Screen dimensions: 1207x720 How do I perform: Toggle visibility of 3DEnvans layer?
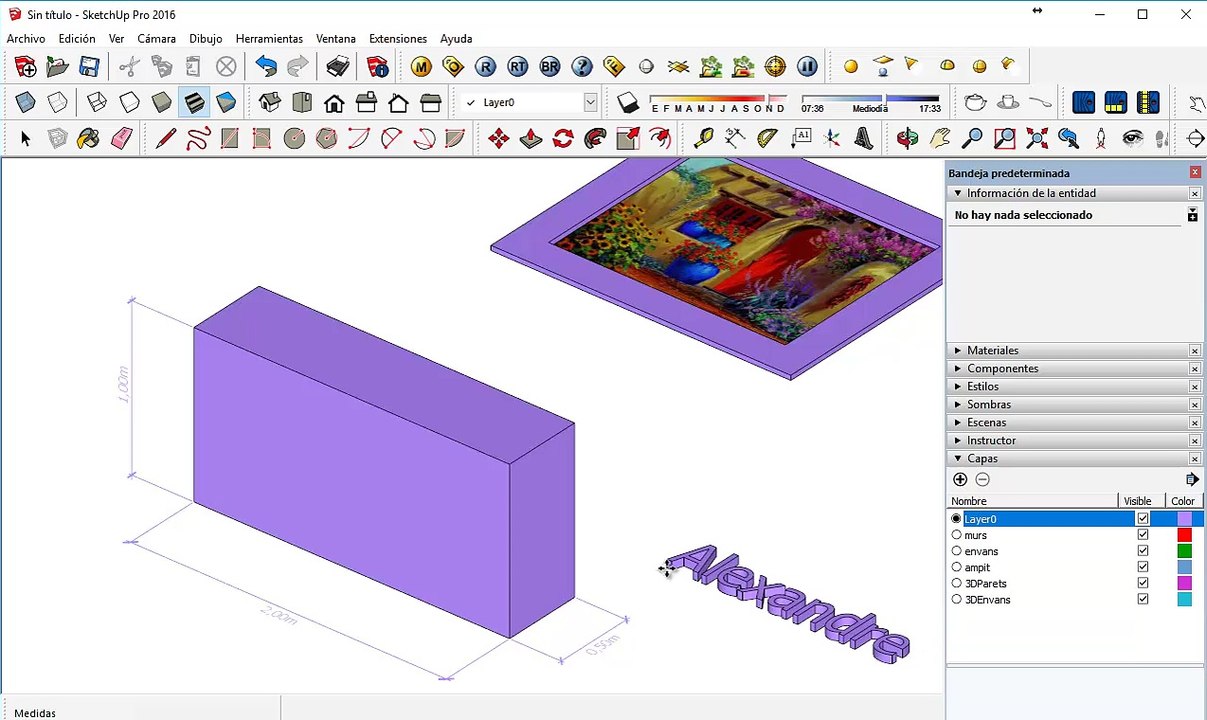pyautogui.click(x=1143, y=599)
